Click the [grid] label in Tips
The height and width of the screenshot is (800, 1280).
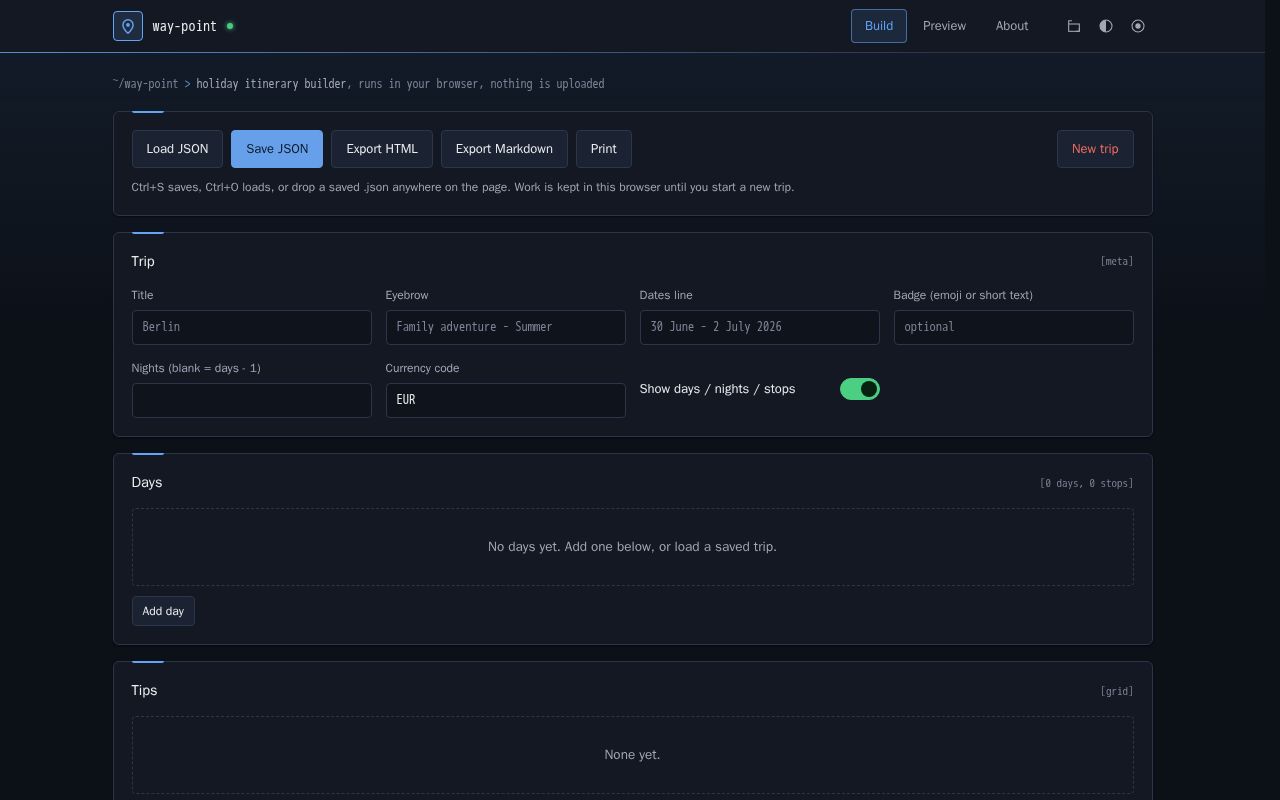click(1117, 691)
